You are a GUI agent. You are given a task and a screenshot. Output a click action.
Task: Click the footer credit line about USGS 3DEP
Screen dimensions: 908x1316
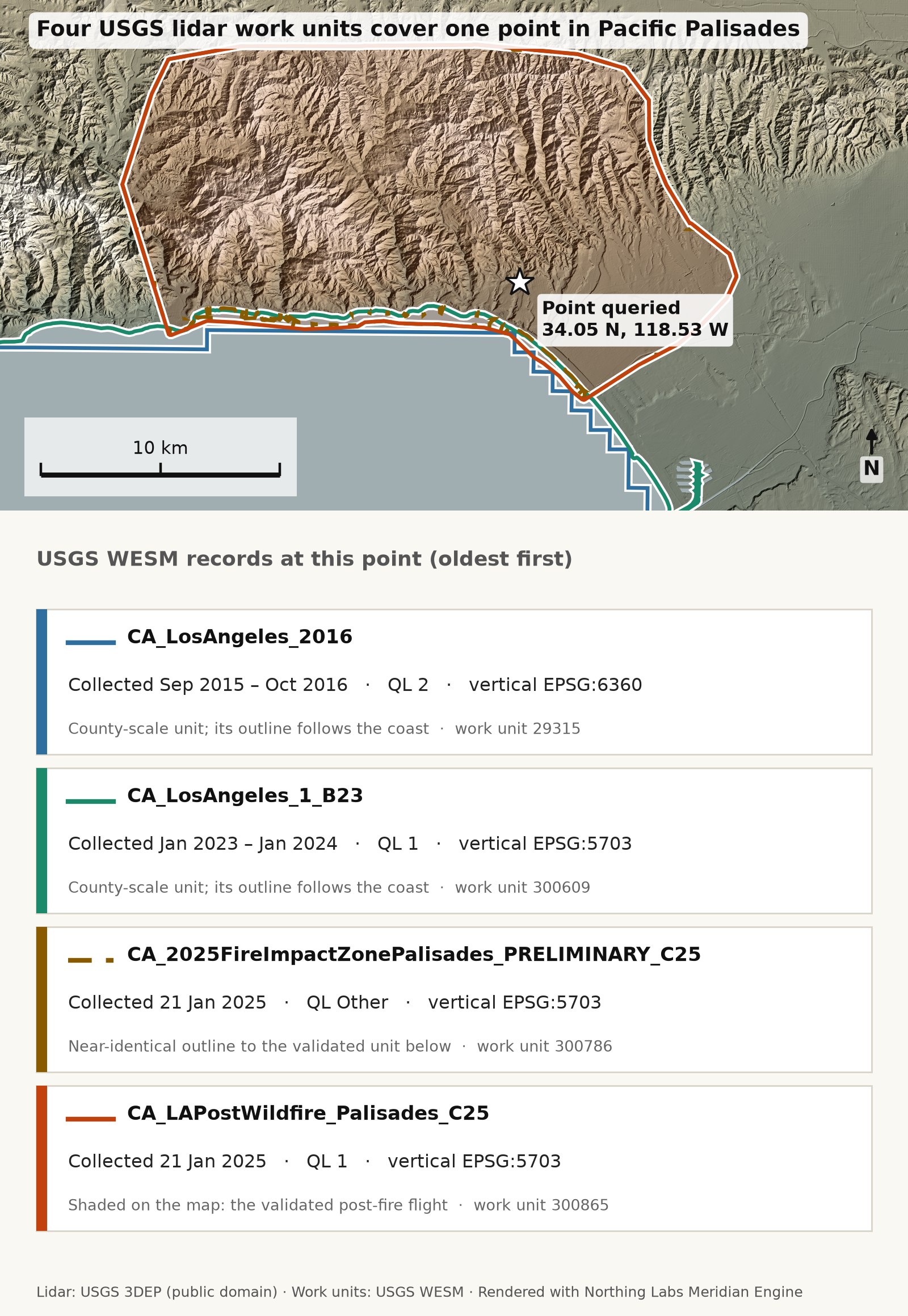[x=419, y=1292]
